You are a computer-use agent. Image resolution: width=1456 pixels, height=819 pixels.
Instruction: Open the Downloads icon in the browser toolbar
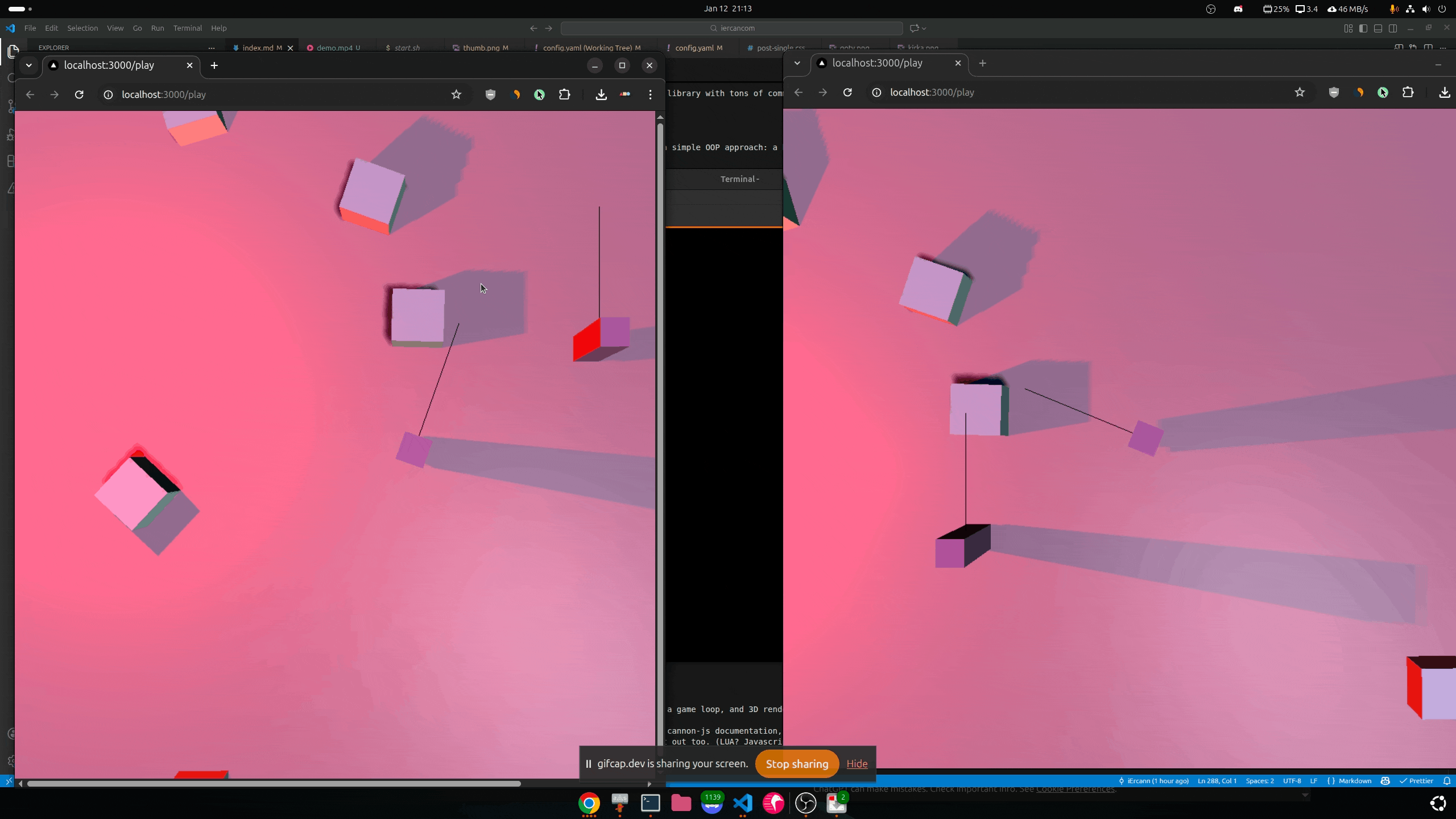tap(601, 94)
